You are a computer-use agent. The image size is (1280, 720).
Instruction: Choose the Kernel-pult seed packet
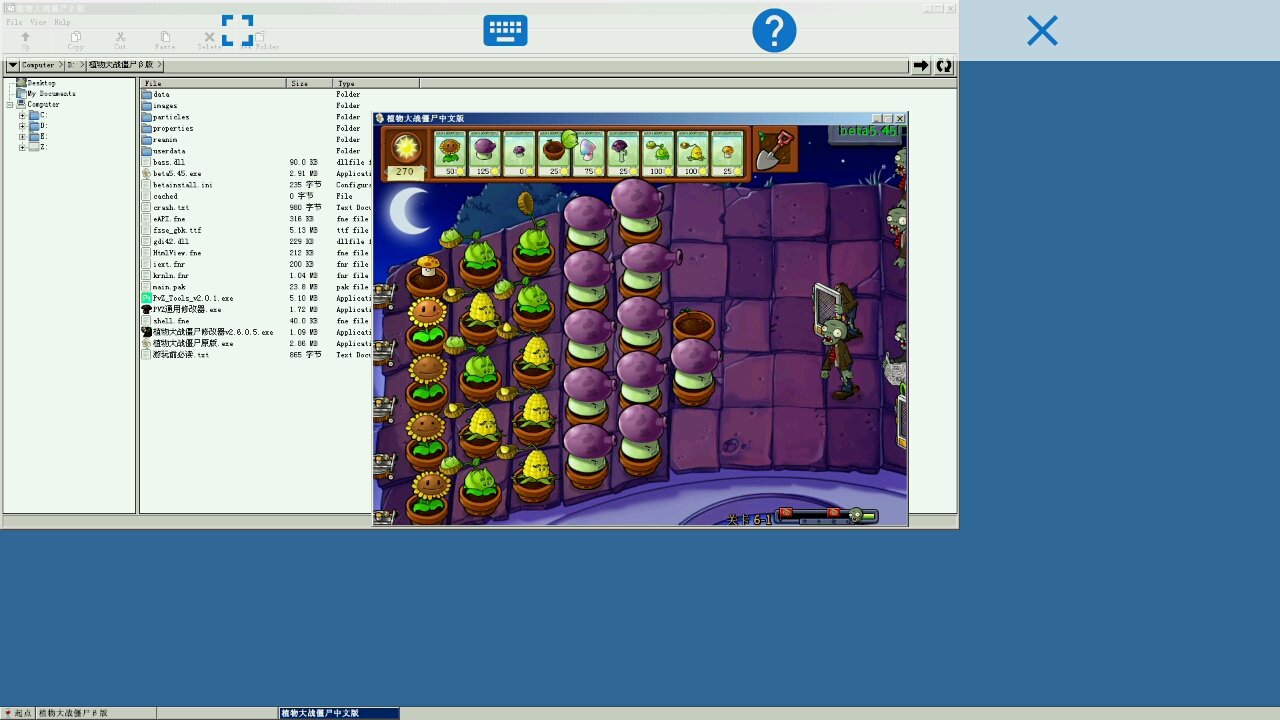693,153
